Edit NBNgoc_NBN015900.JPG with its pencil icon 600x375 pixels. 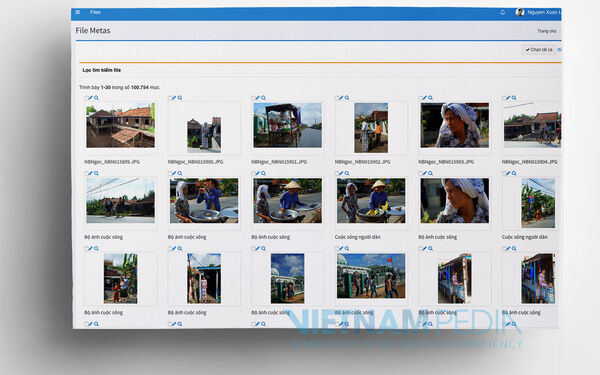tap(174, 98)
